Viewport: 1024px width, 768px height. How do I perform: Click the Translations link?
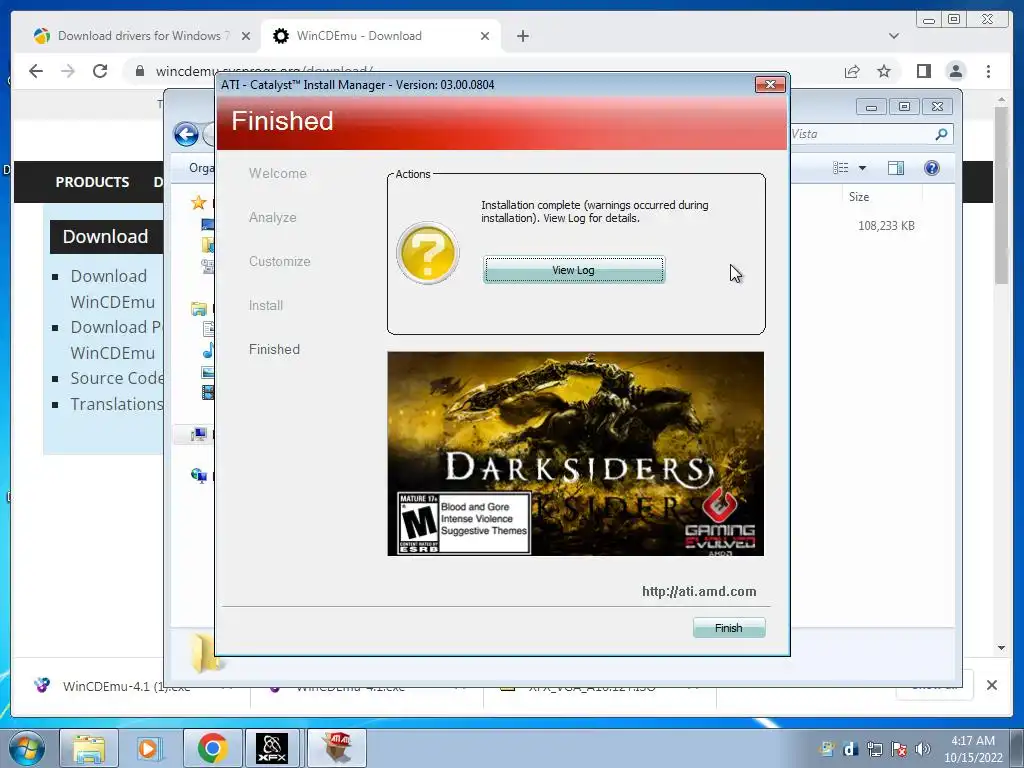click(116, 404)
